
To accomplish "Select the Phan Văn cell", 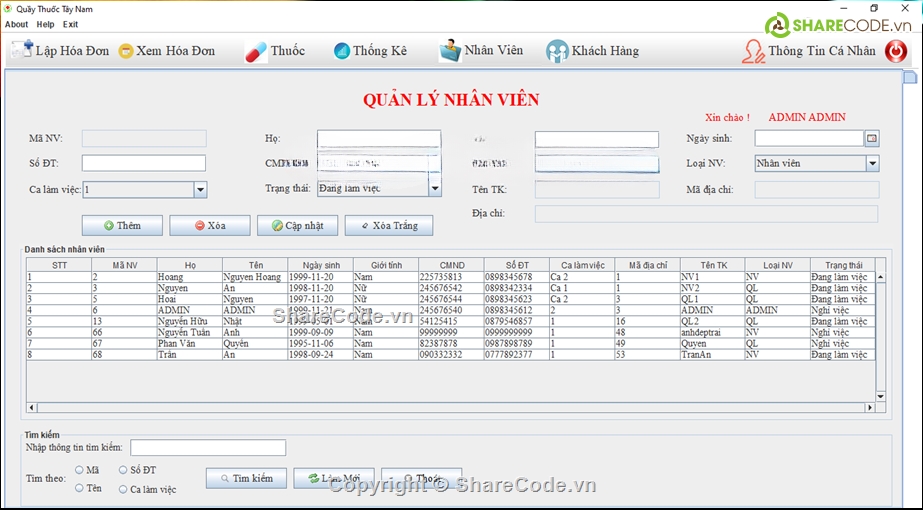I will (x=190, y=343).
